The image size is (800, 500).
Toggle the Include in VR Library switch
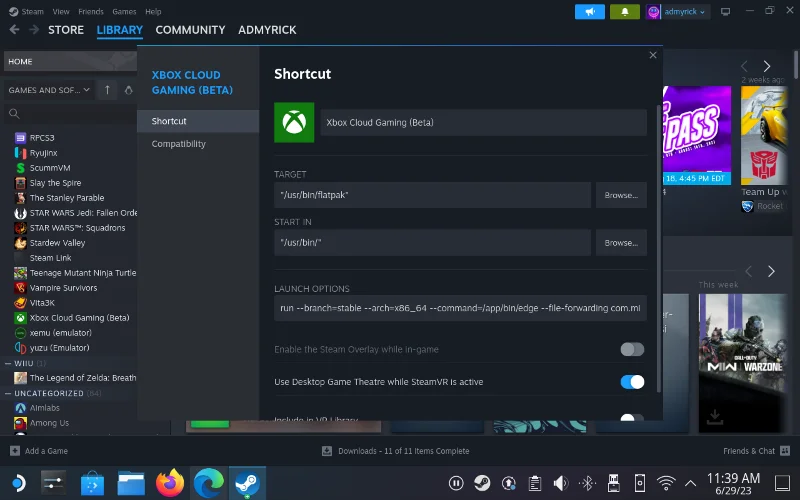click(632, 417)
